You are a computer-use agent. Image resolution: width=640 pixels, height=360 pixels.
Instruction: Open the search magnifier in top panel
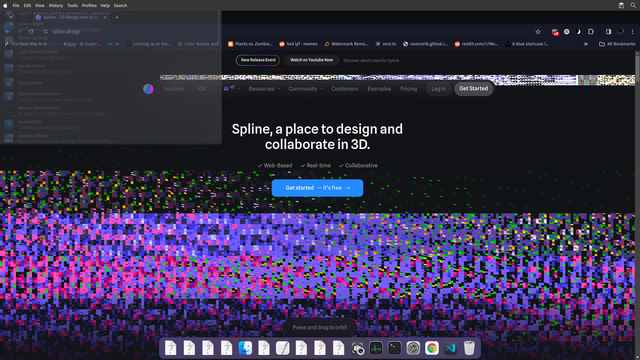click(x=633, y=5)
